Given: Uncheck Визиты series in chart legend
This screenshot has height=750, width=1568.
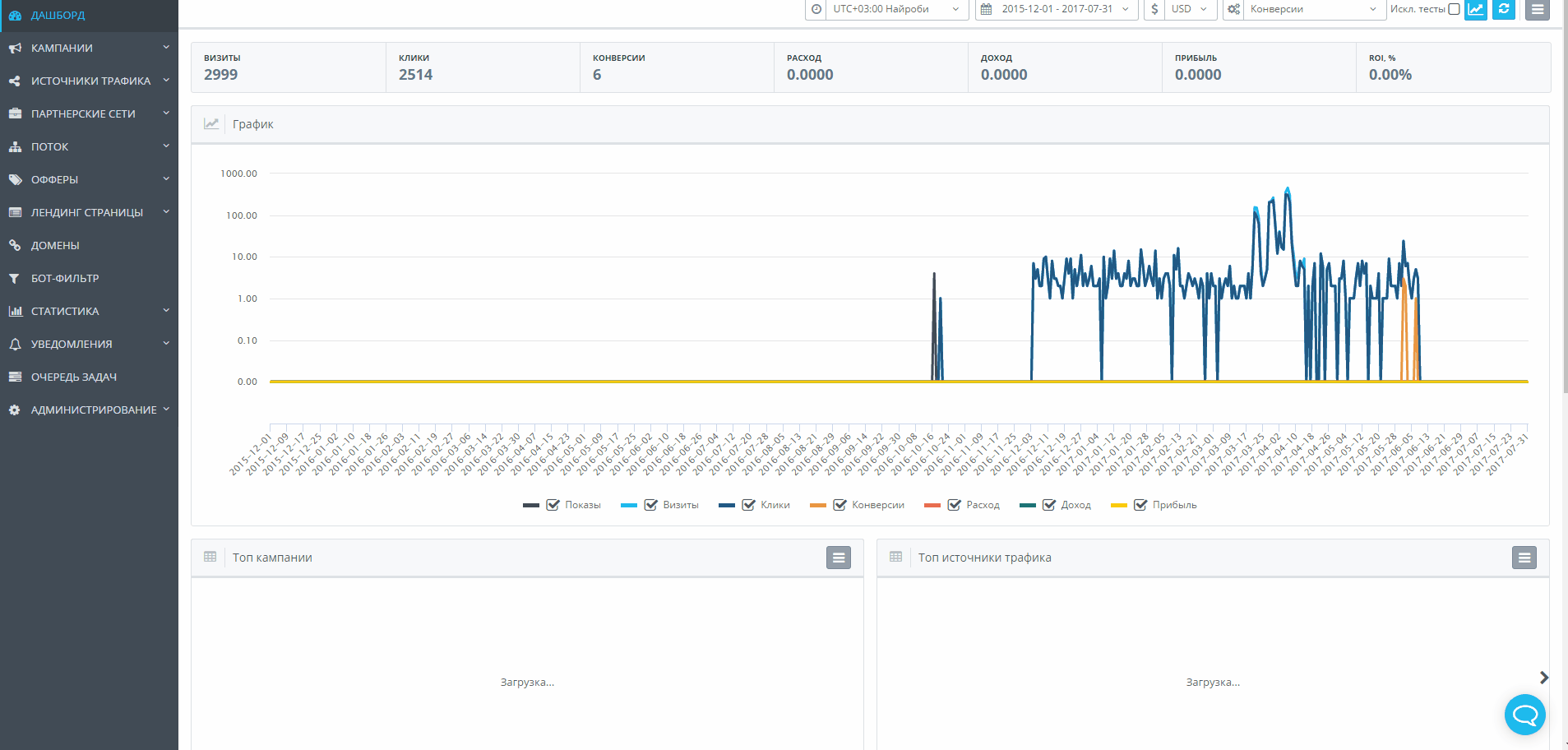Looking at the screenshot, I should pyautogui.click(x=651, y=505).
